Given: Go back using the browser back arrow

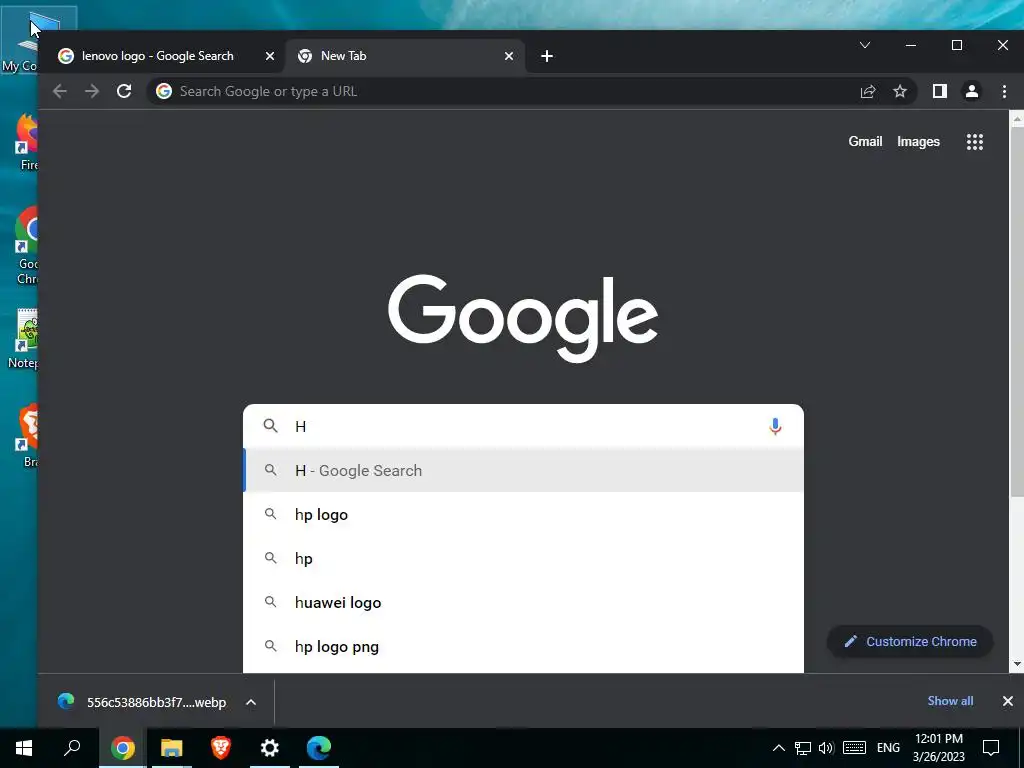Looking at the screenshot, I should point(59,91).
